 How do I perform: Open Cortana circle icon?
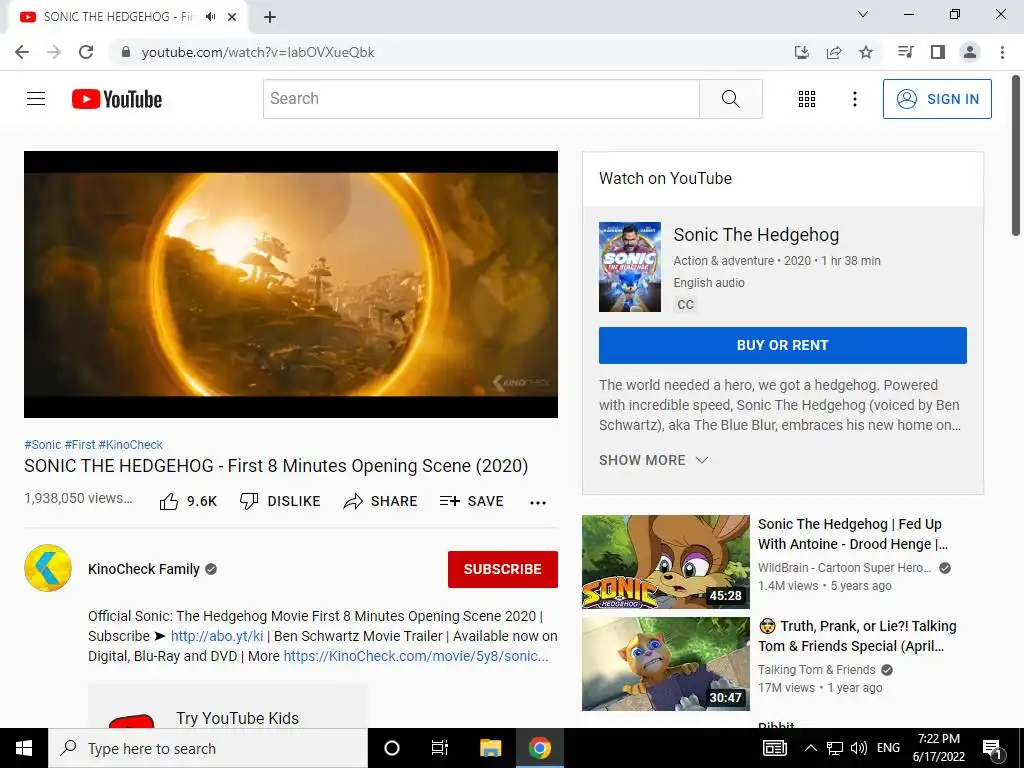[x=392, y=748]
